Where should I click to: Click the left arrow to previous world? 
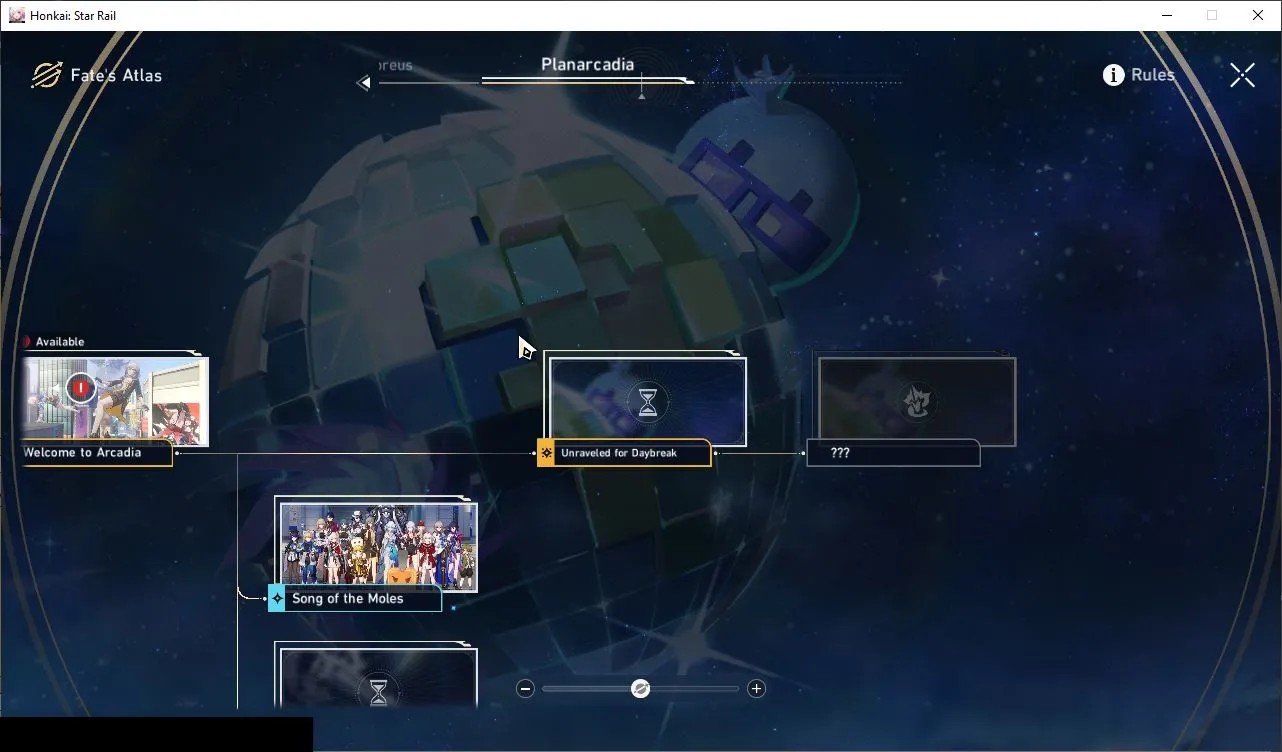coord(363,83)
